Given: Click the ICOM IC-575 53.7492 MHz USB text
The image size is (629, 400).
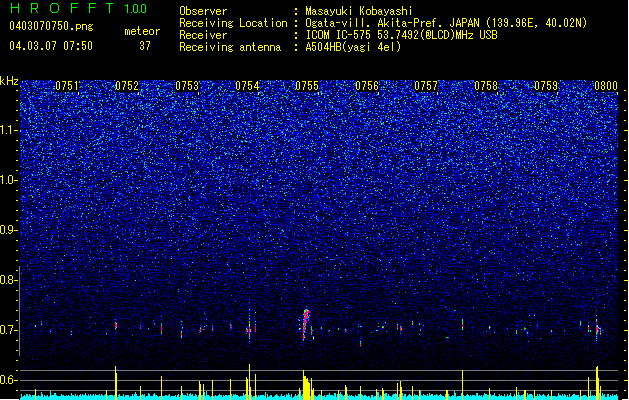Looking at the screenshot, I should pyautogui.click(x=401, y=35).
